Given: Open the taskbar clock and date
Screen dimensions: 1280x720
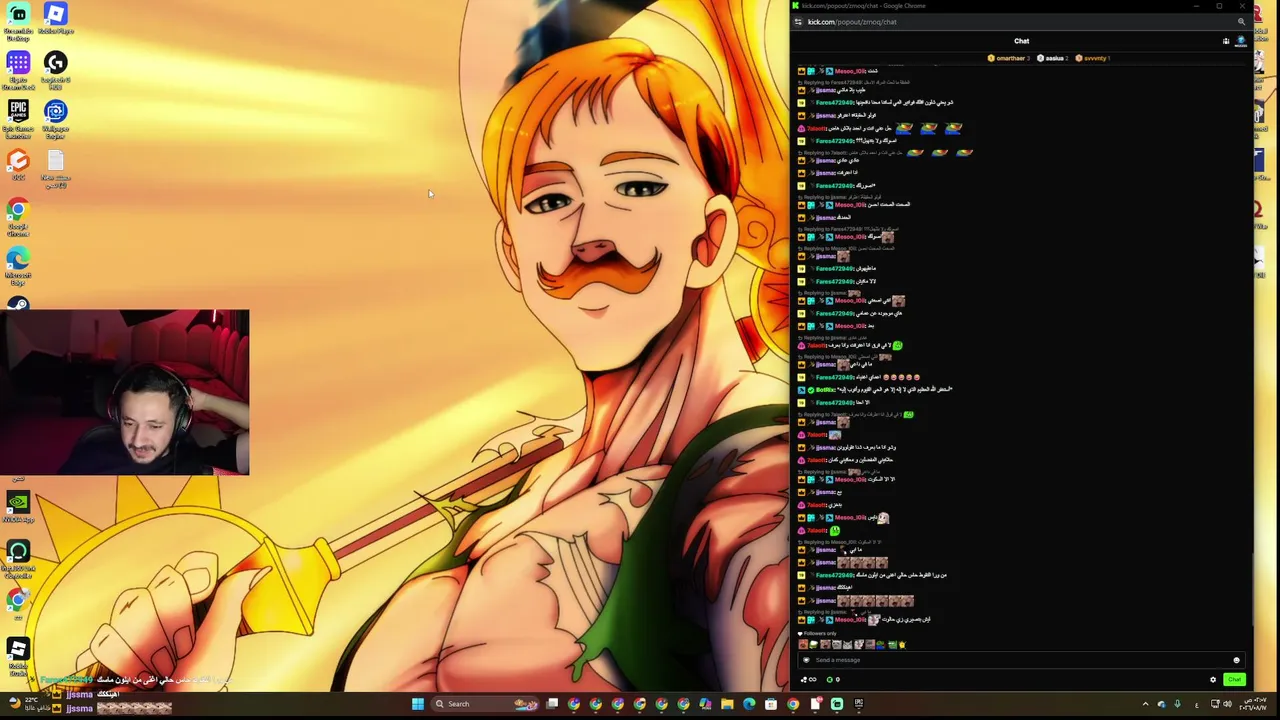Looking at the screenshot, I should pyautogui.click(x=1253, y=704).
